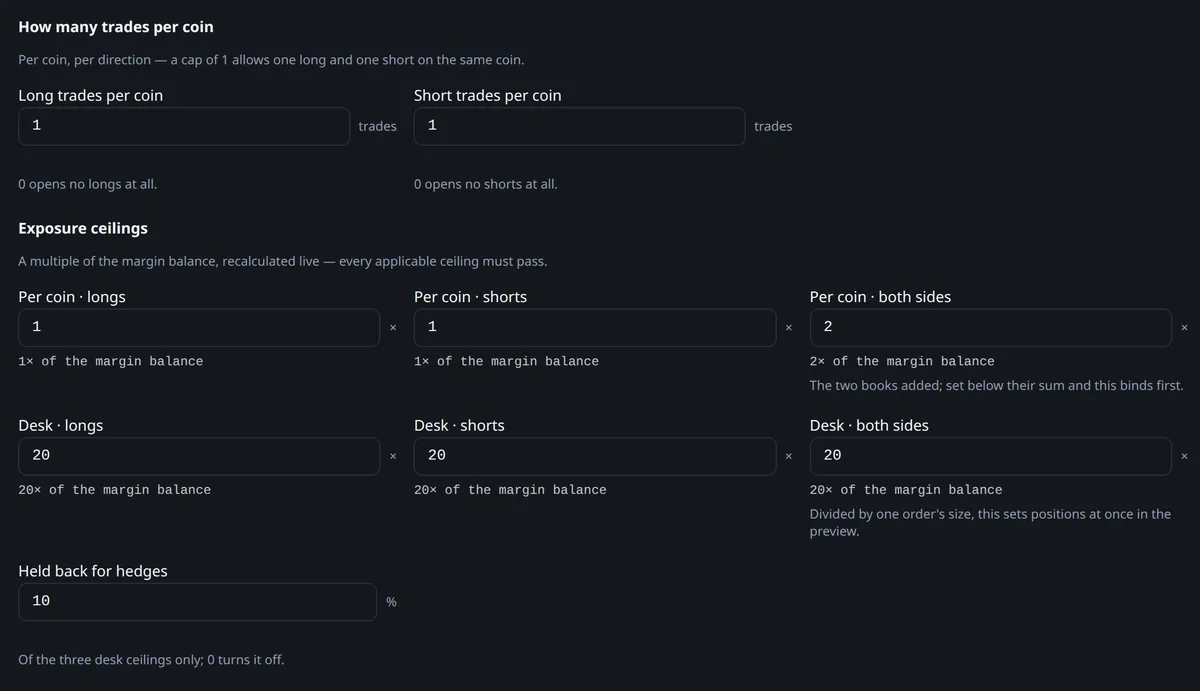Focus the Per coin · longs field
The image size is (1200, 691).
pos(199,328)
